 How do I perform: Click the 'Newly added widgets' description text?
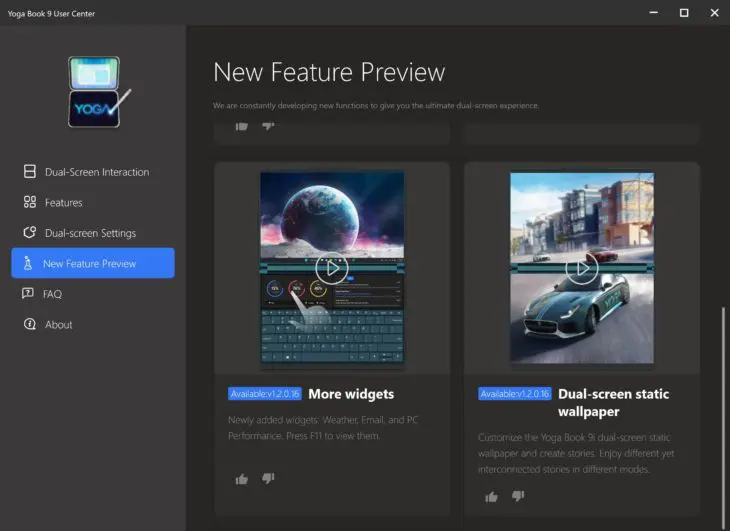tap(323, 428)
